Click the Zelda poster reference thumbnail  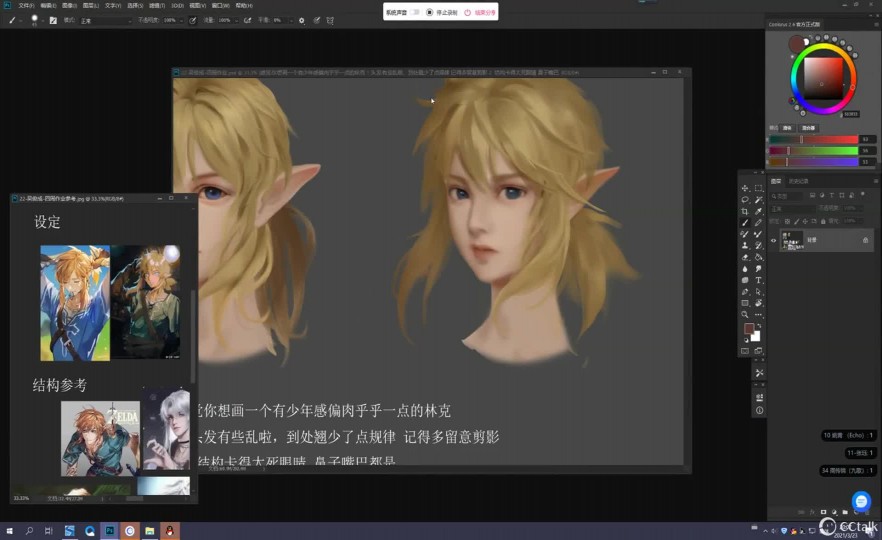pos(100,438)
